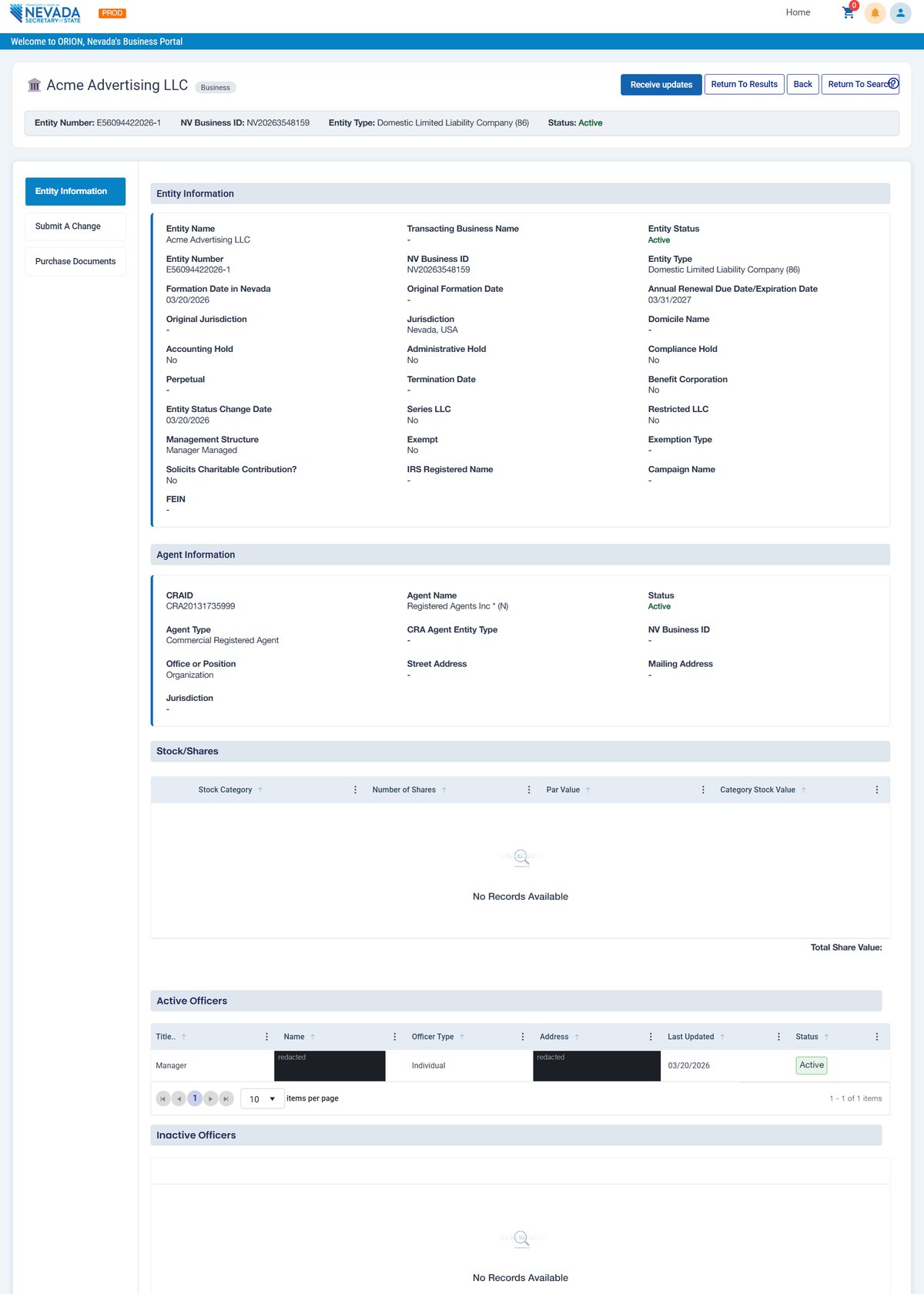This screenshot has height=1294, width=924.
Task: Click the Back button
Action: tap(803, 85)
